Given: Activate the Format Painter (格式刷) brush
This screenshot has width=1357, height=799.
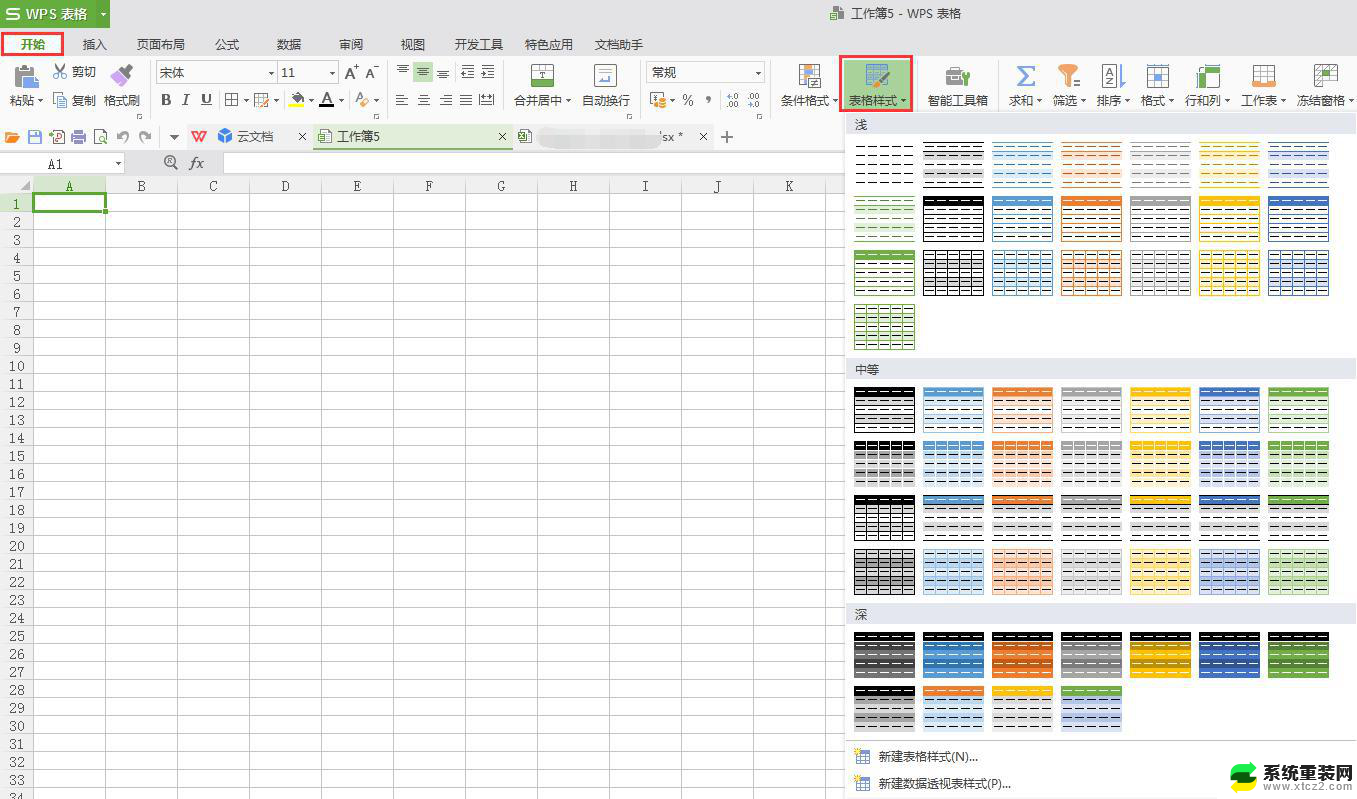Looking at the screenshot, I should (x=121, y=75).
